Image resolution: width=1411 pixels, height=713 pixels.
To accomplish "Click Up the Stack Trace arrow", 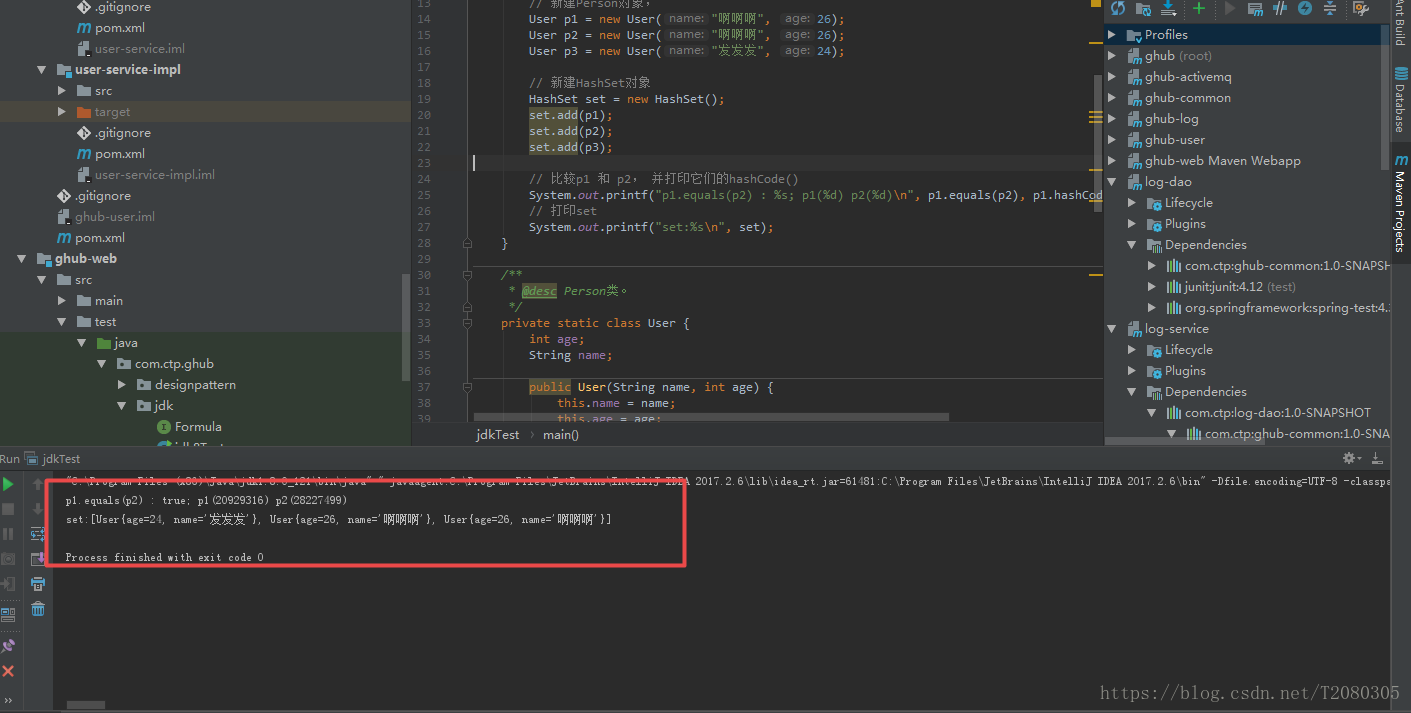I will (38, 484).
